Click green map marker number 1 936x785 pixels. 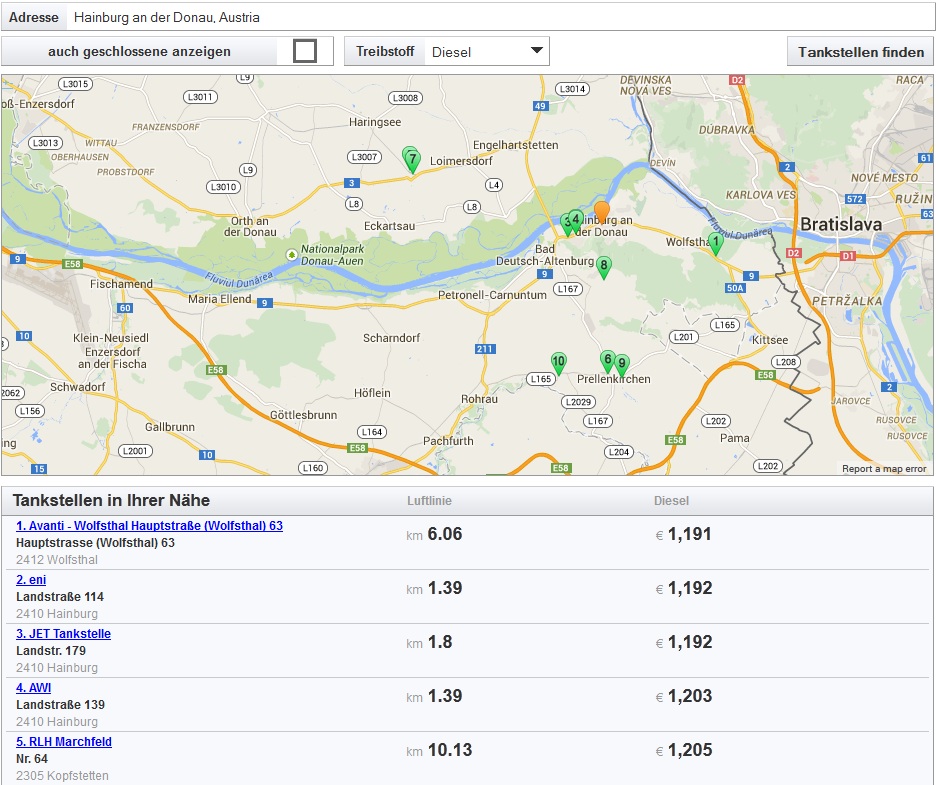pyautogui.click(x=715, y=242)
